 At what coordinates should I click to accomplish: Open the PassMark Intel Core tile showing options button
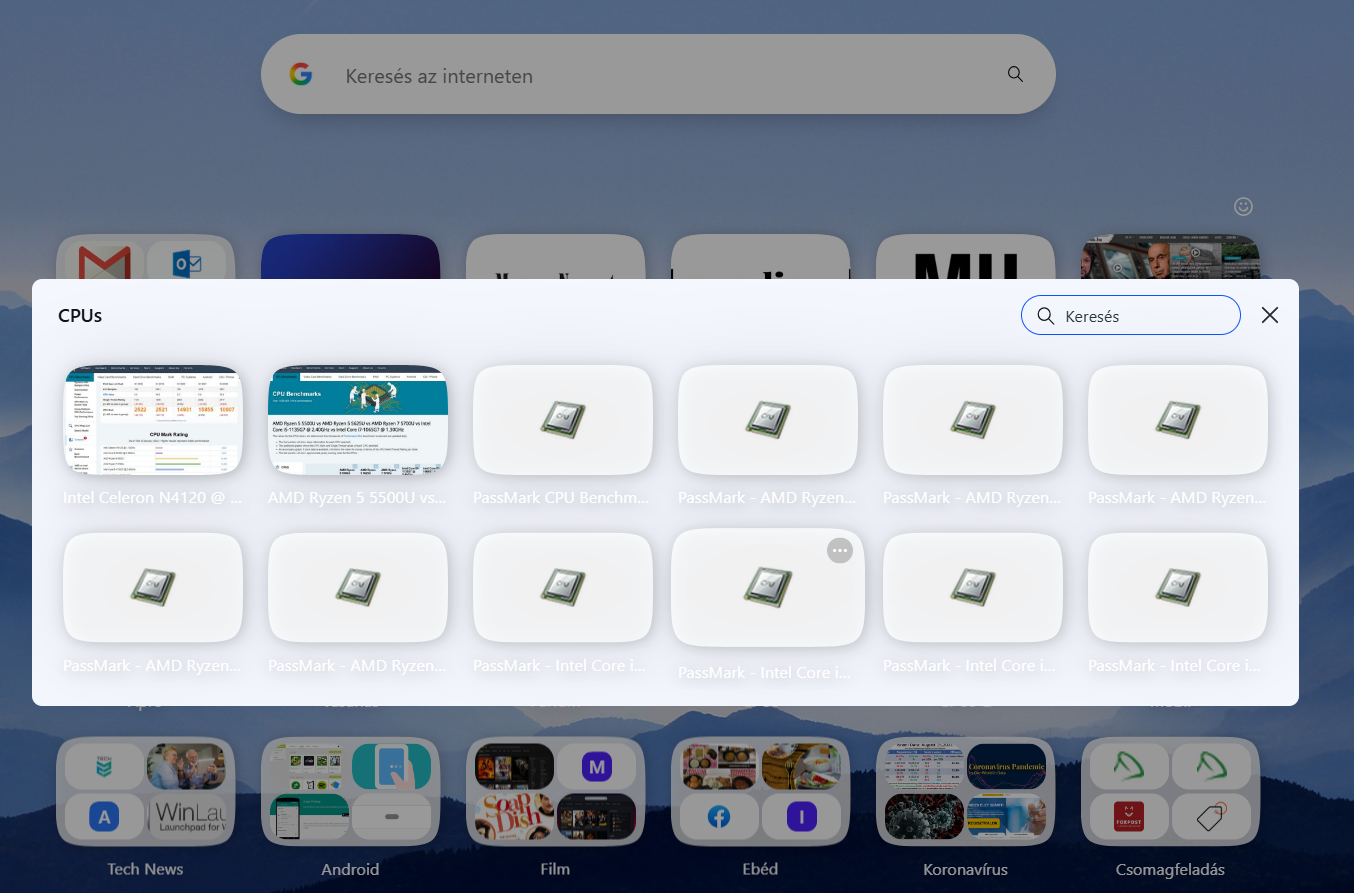tap(768, 588)
